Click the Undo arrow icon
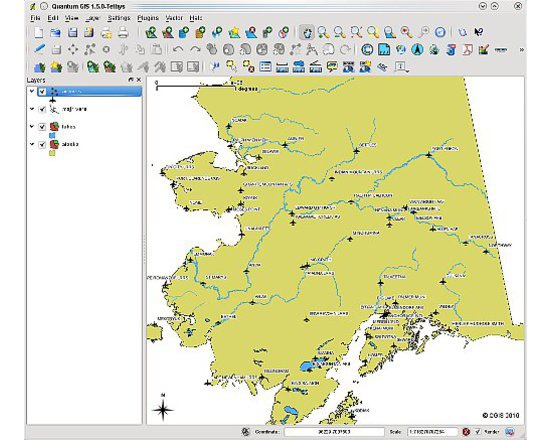This screenshot has height=440, width=550. tap(178, 49)
